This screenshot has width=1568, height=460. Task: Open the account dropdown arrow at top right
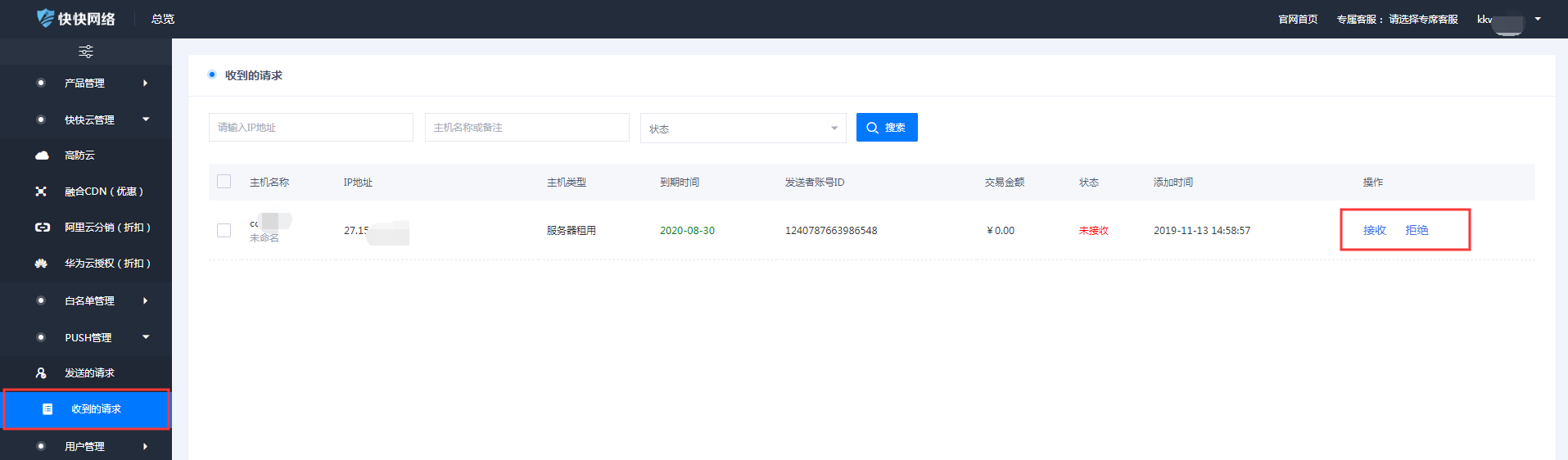pos(1538,19)
